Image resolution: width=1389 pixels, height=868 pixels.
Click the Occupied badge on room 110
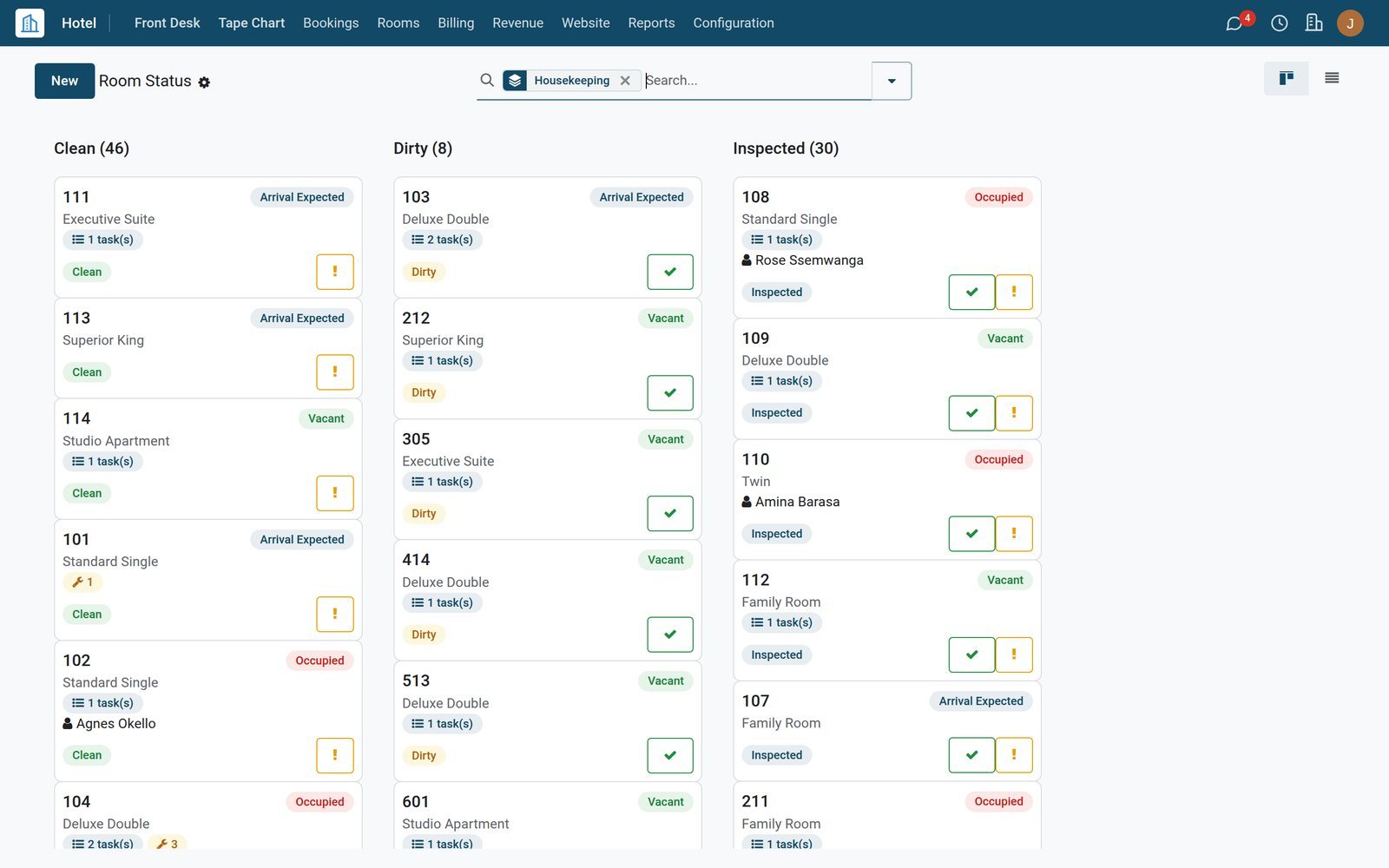[x=998, y=460]
